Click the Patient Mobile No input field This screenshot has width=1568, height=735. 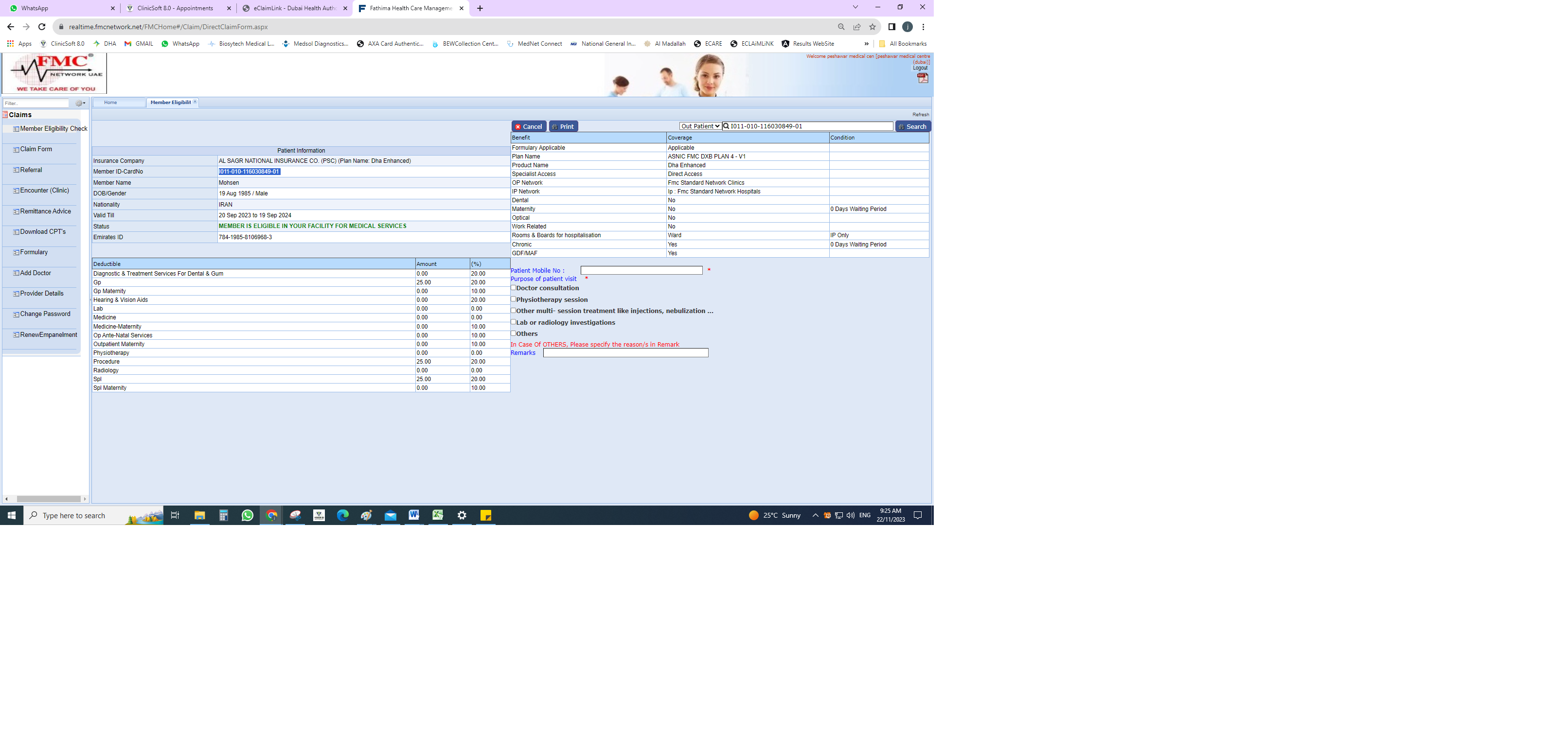point(641,270)
